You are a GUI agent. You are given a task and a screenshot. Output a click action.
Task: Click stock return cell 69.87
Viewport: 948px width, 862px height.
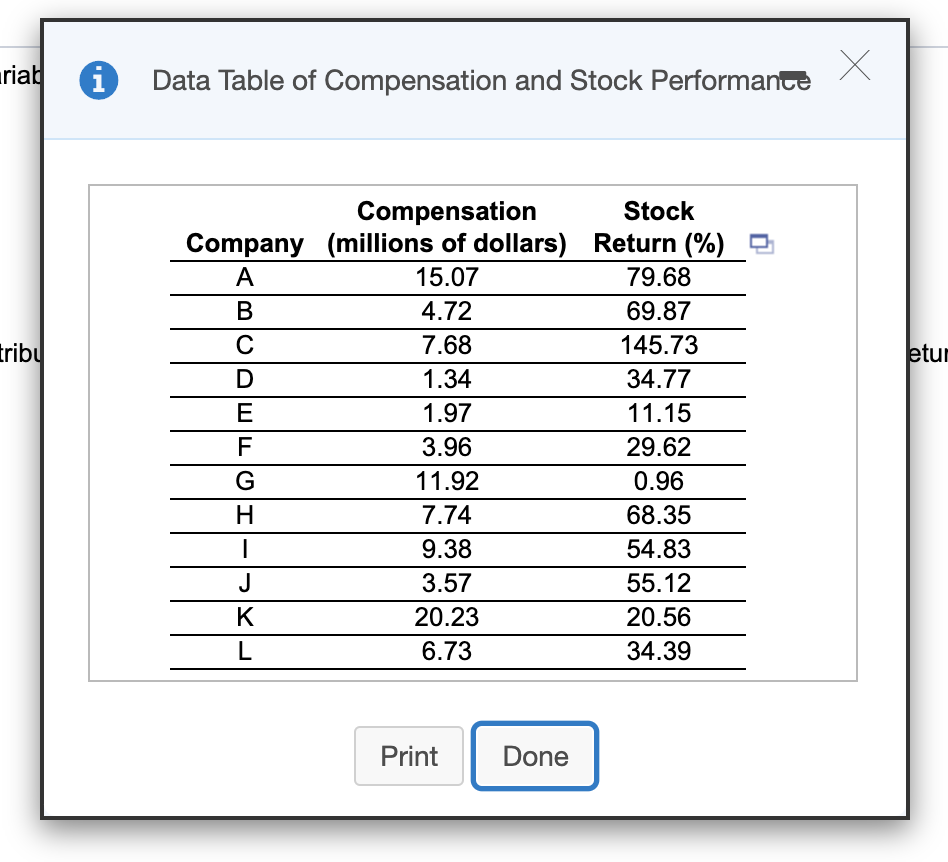pos(658,311)
